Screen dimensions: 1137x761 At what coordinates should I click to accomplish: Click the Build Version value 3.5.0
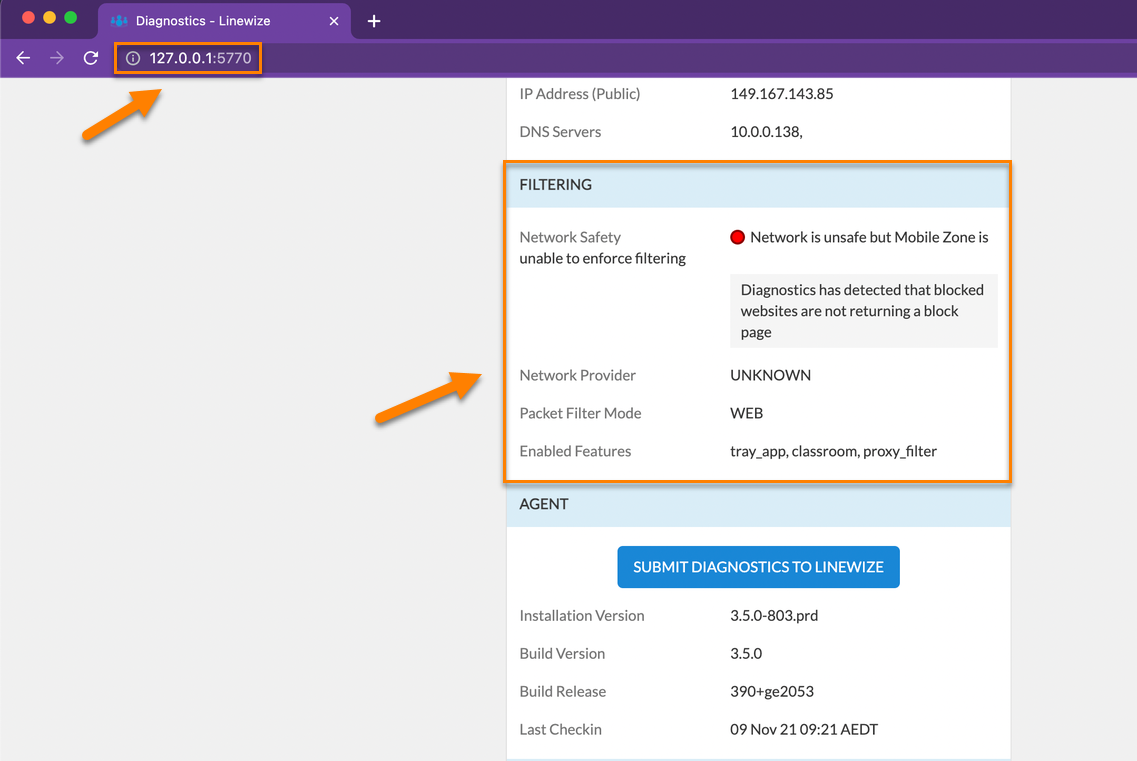pos(746,654)
